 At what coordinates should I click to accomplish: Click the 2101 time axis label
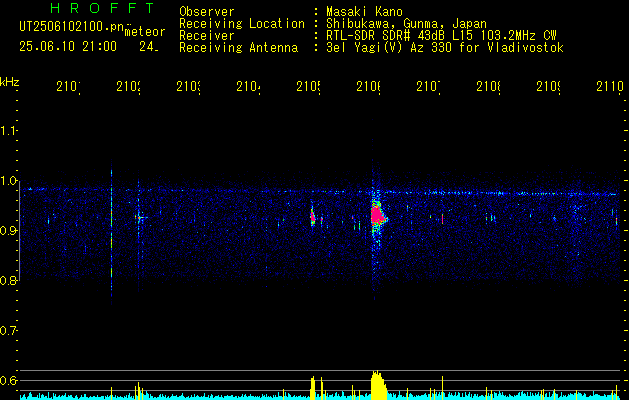68,87
